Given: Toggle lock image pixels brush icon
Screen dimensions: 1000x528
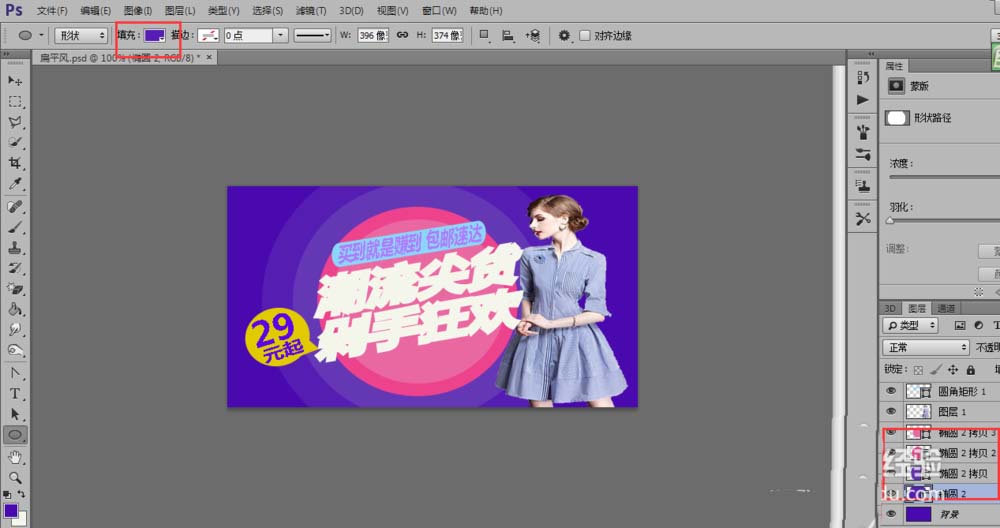Looking at the screenshot, I should (x=936, y=370).
